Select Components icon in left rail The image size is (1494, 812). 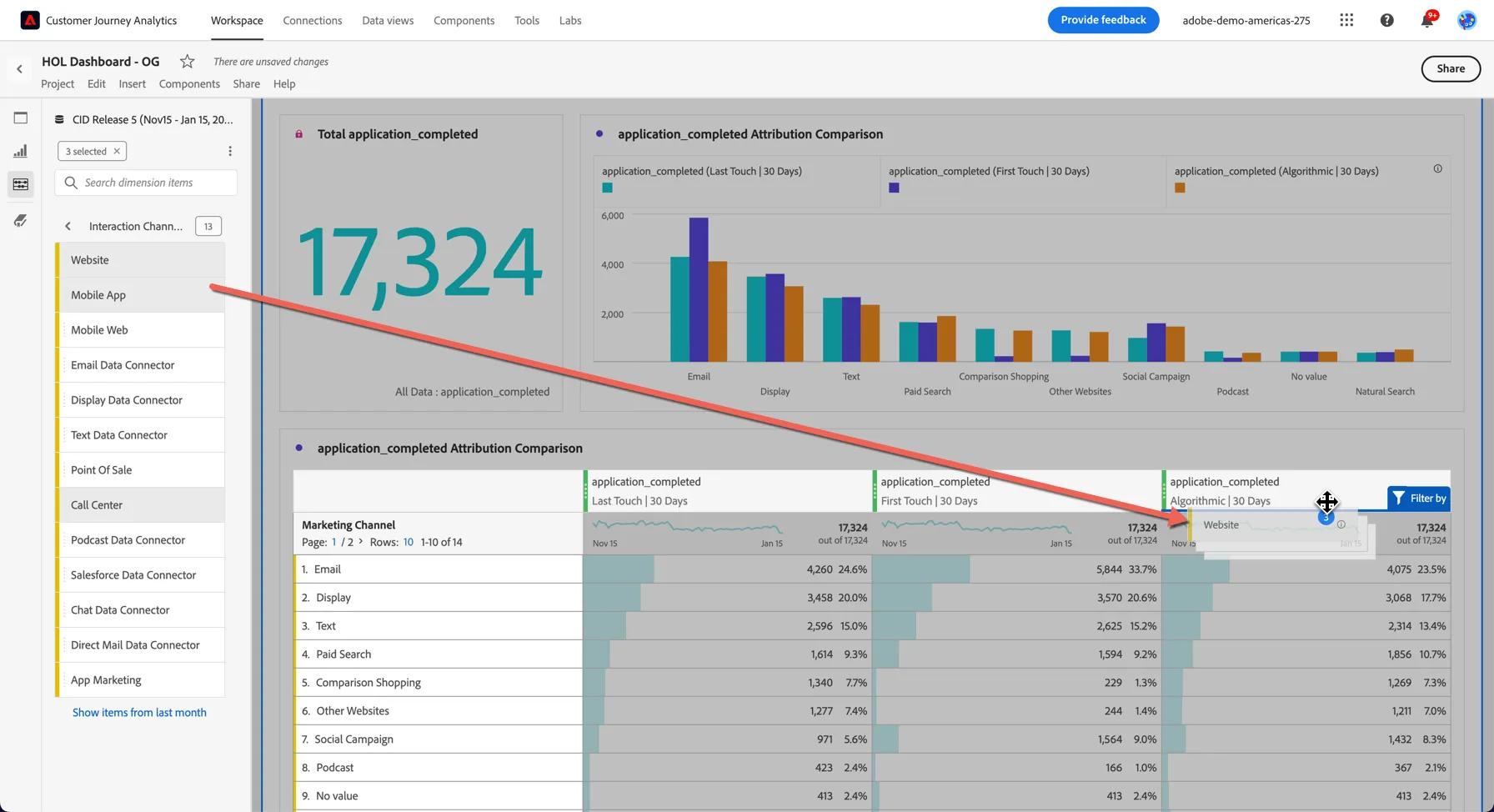(x=21, y=184)
